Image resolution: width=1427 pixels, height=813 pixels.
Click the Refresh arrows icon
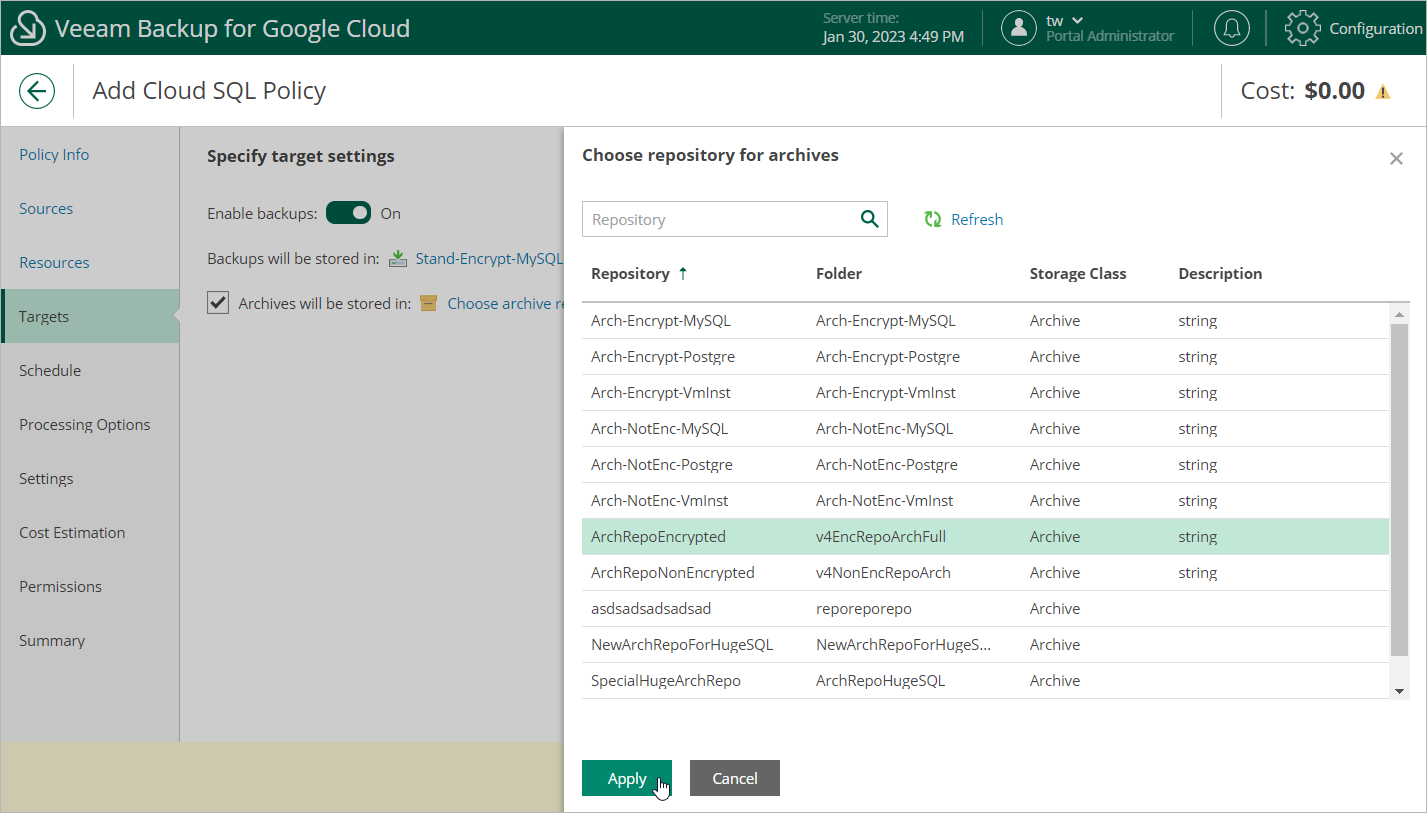pos(933,220)
